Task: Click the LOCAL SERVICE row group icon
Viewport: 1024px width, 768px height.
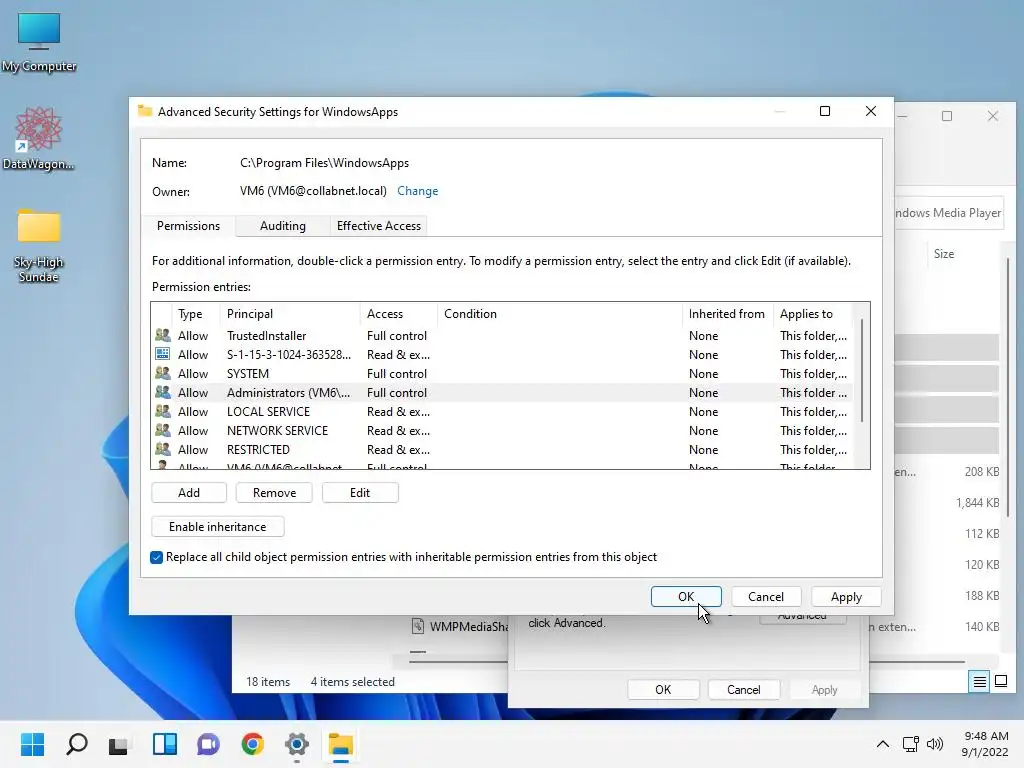Action: tap(163, 411)
